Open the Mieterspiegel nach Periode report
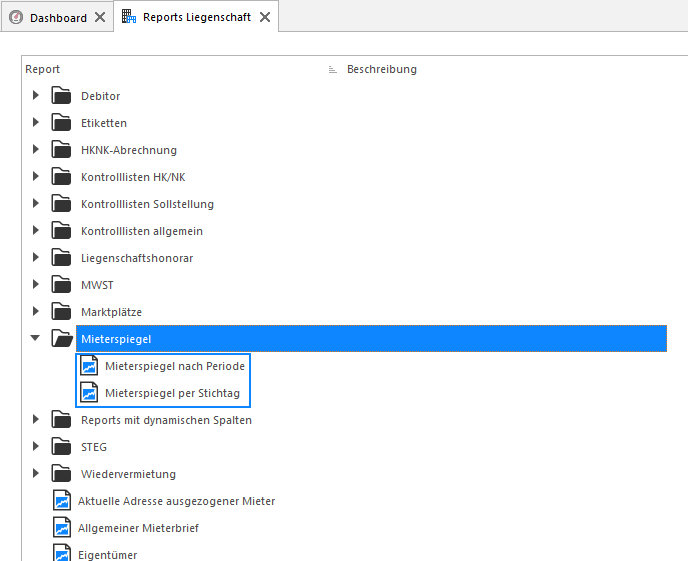Image resolution: width=688 pixels, height=561 pixels. point(175,366)
